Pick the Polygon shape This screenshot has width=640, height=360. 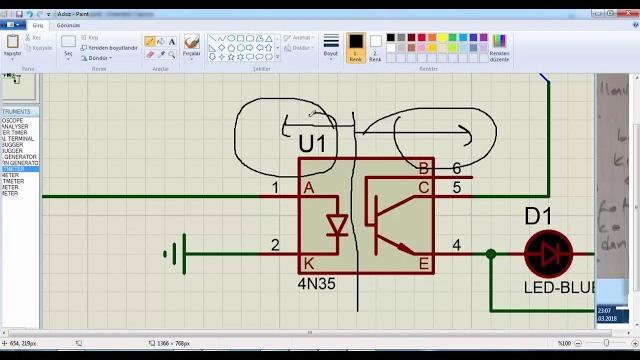point(260,38)
